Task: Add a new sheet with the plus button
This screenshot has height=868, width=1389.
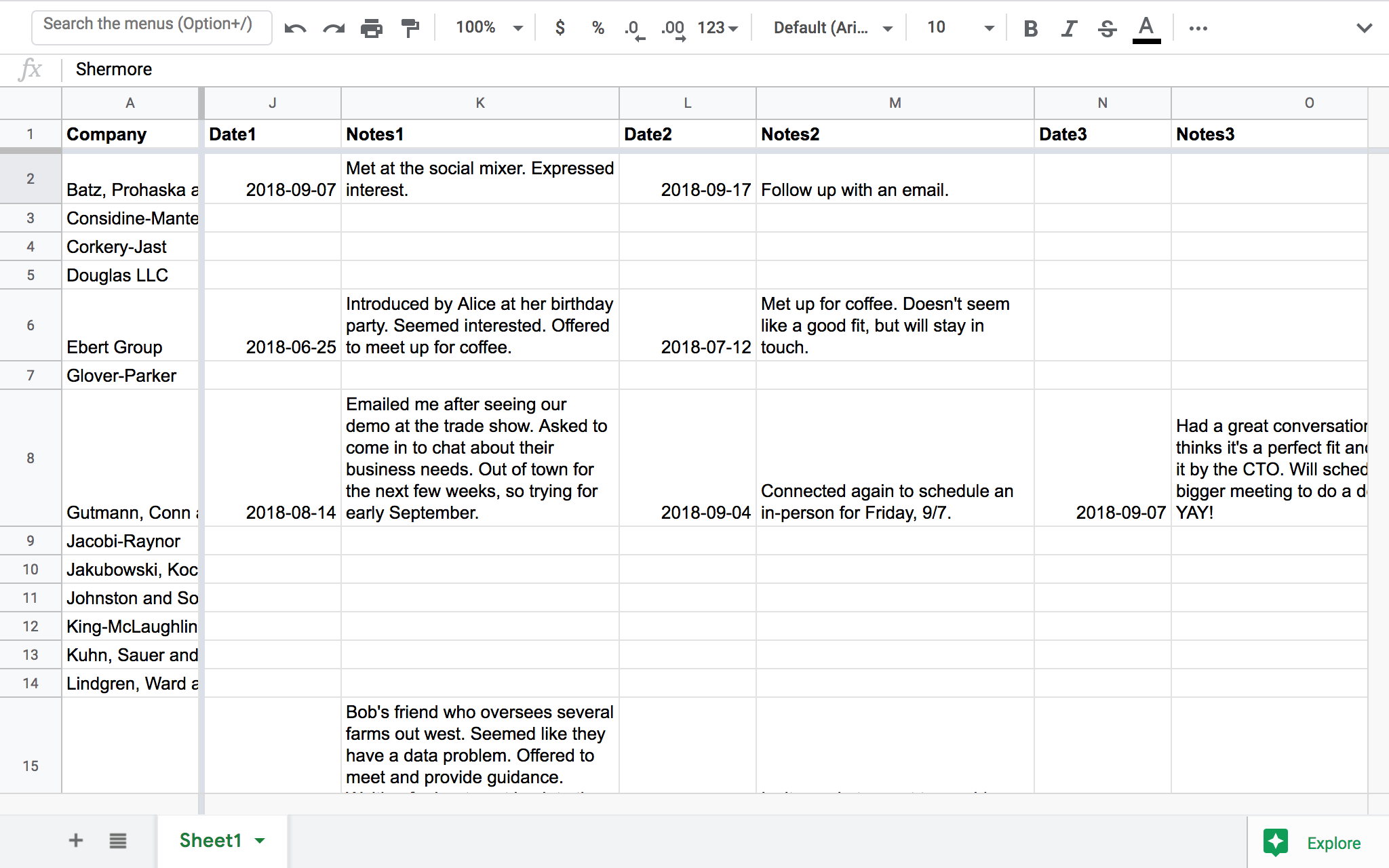Action: [x=75, y=840]
